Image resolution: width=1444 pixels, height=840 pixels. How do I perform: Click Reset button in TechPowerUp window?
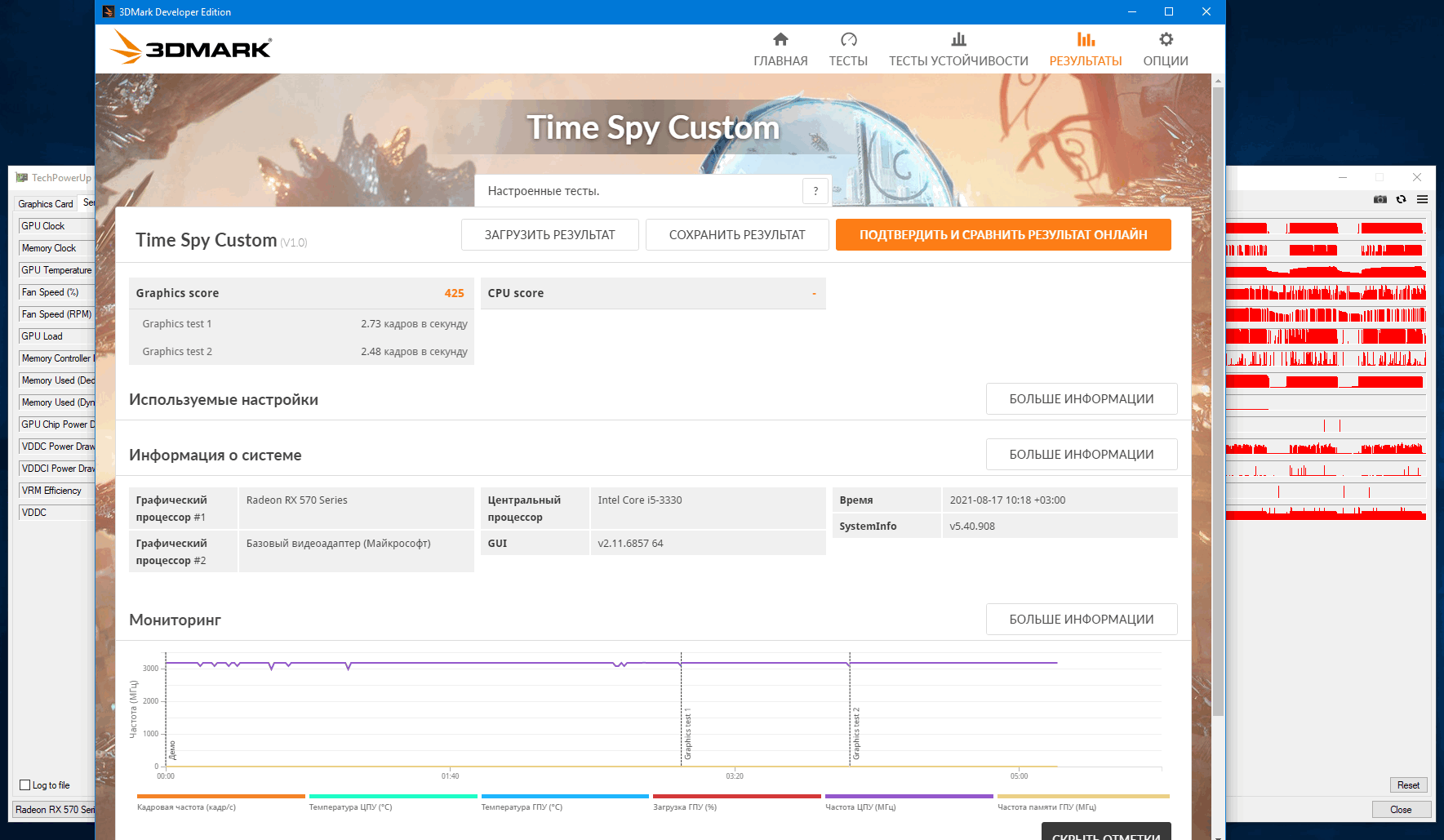(x=1408, y=785)
